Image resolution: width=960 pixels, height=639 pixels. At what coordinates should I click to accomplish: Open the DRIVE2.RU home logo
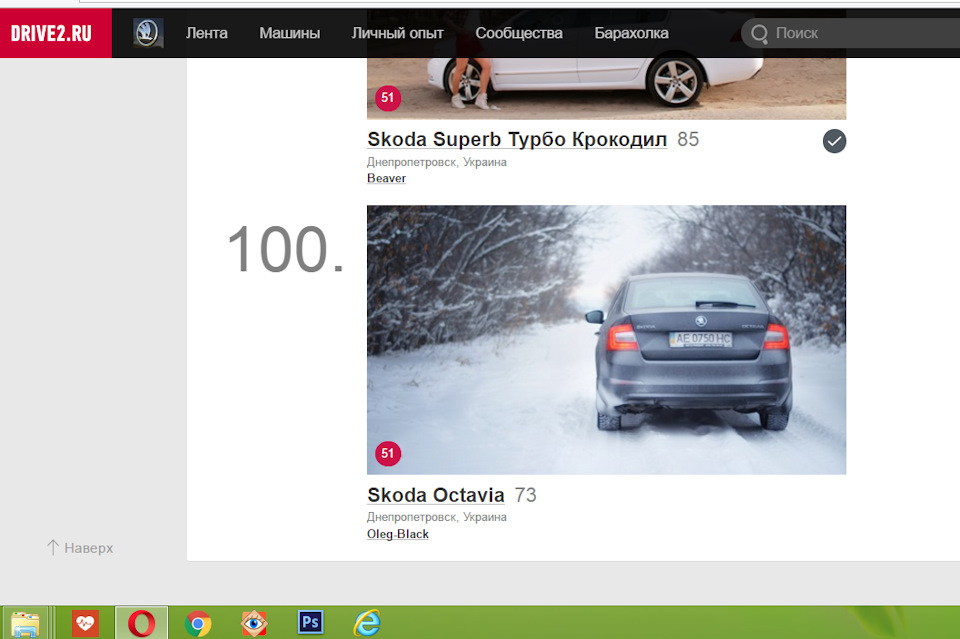(x=56, y=33)
